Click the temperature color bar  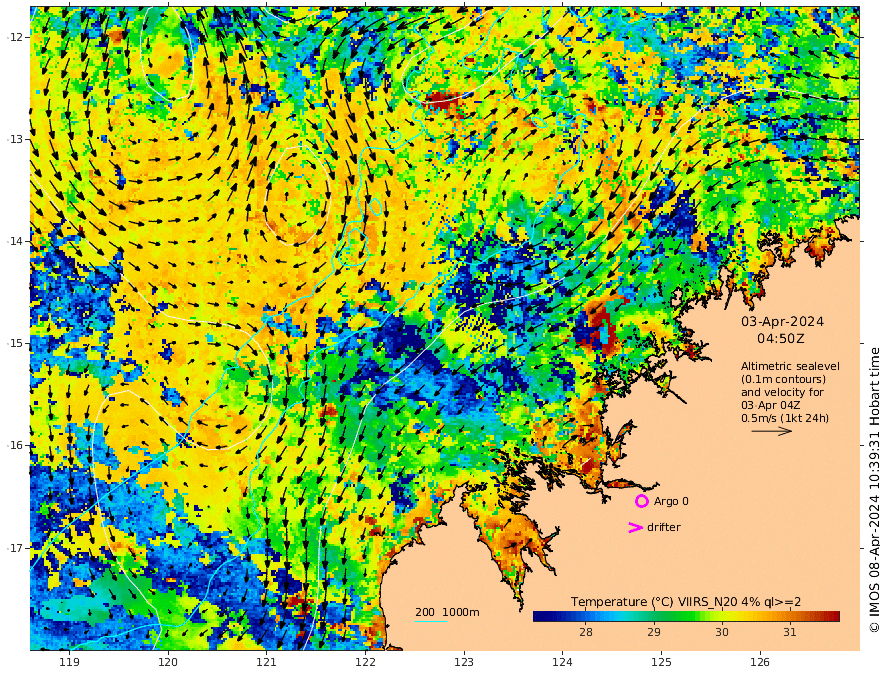tap(686, 617)
